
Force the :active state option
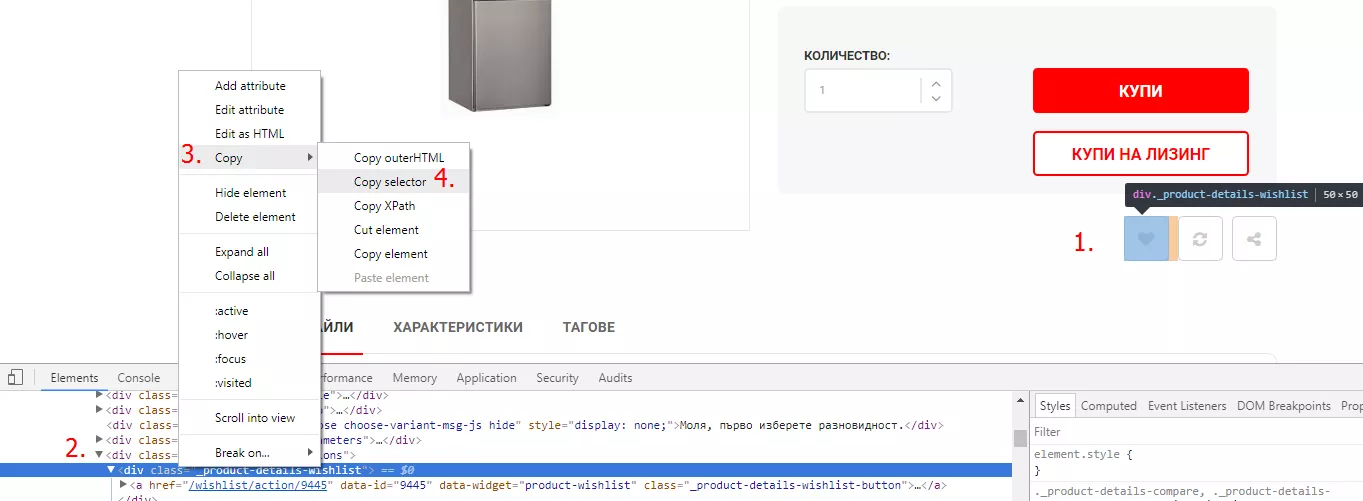click(x=250, y=311)
